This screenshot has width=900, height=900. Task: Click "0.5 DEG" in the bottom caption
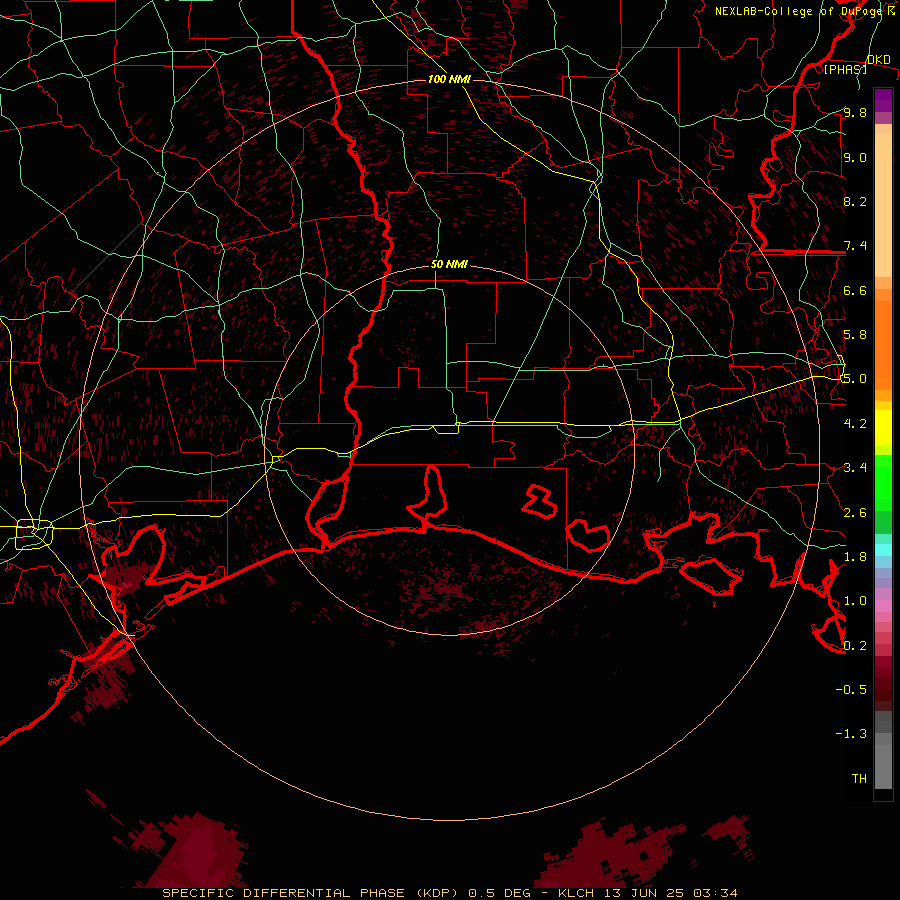(x=499, y=893)
